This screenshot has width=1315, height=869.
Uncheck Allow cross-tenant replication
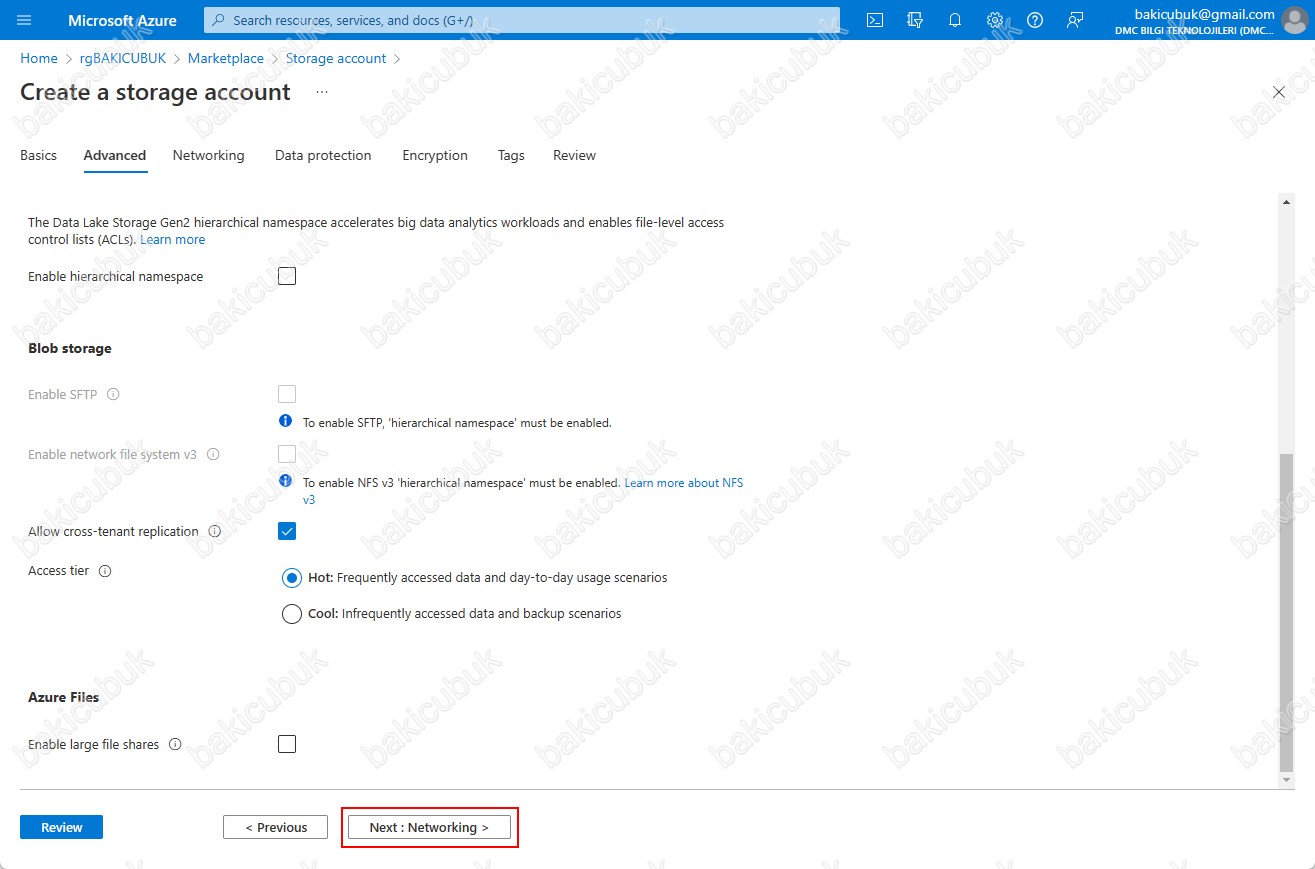287,531
